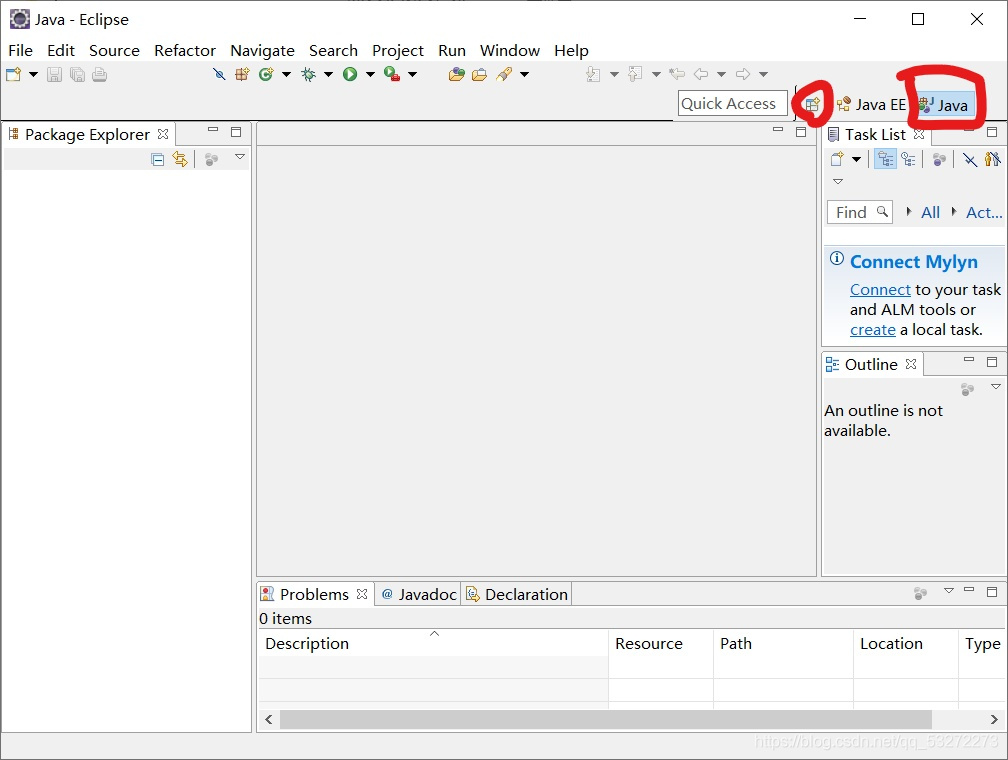The height and width of the screenshot is (760, 1008).
Task: Open the External Tools dropdown arrow
Action: point(413,75)
